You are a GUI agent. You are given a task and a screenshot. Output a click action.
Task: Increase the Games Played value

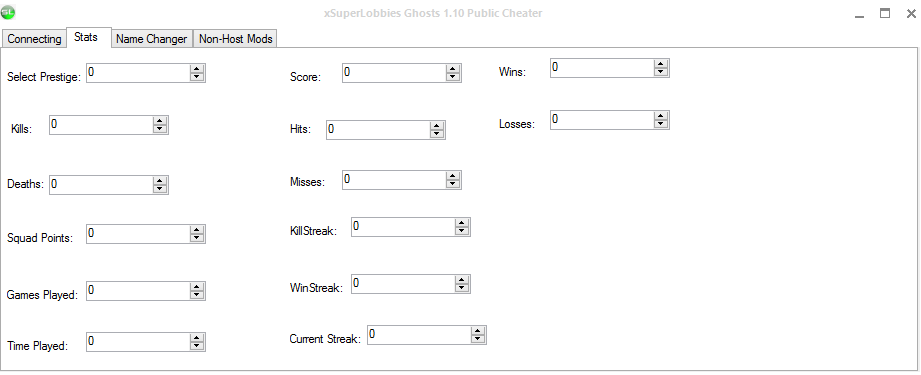[x=197, y=287]
